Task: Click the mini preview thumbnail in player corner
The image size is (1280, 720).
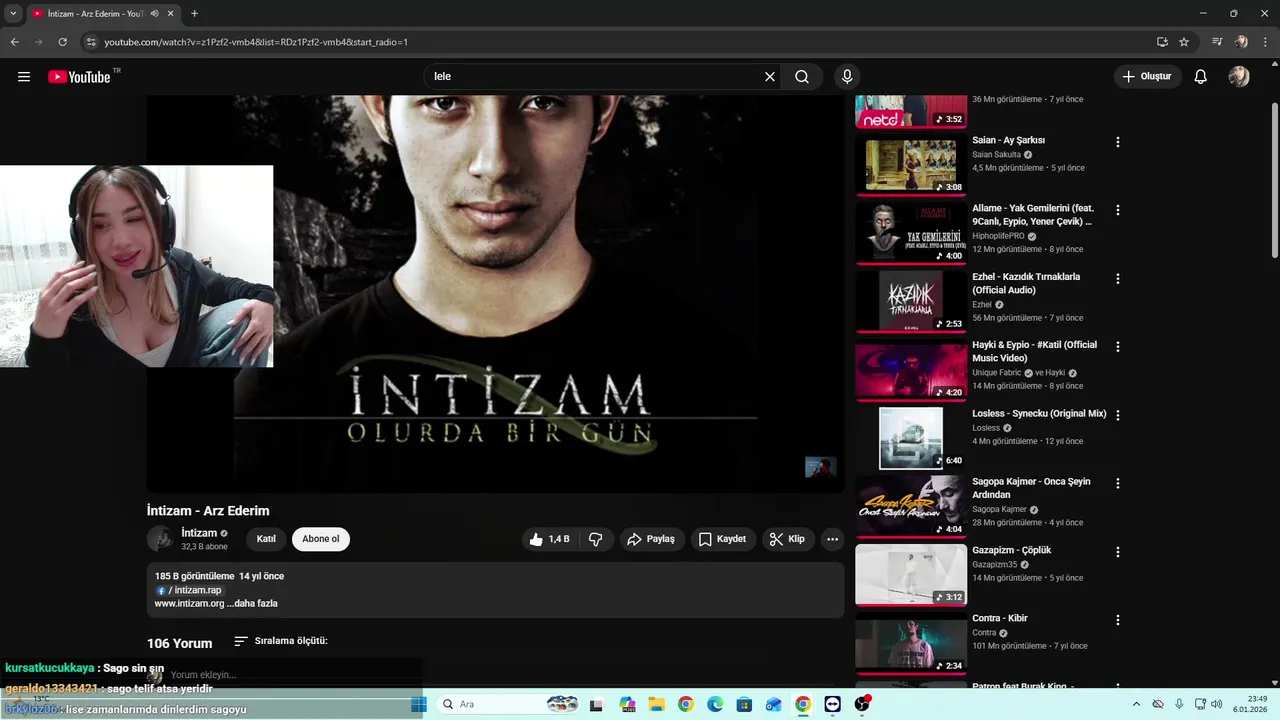Action: click(x=821, y=467)
